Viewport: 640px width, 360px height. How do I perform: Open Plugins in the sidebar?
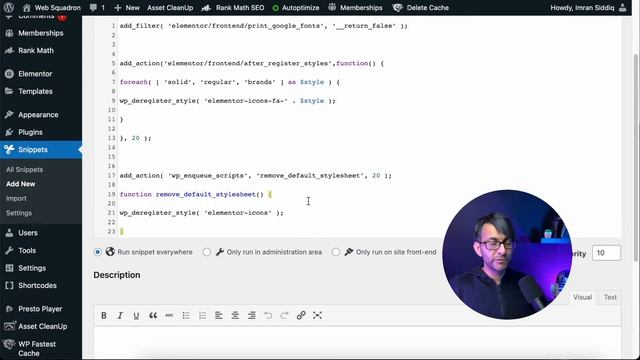point(41,132)
